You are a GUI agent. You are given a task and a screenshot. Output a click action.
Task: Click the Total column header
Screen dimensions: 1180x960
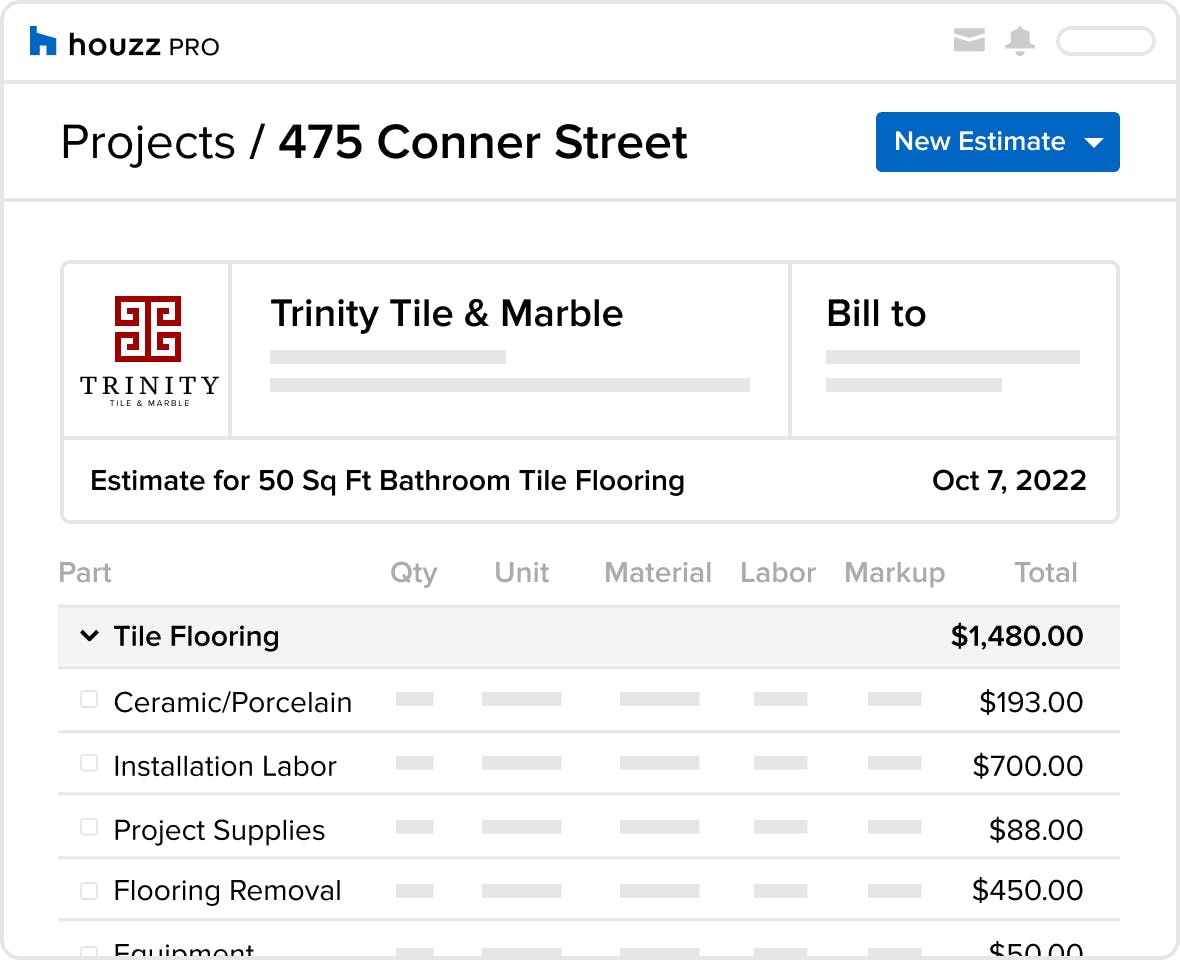(x=1046, y=573)
